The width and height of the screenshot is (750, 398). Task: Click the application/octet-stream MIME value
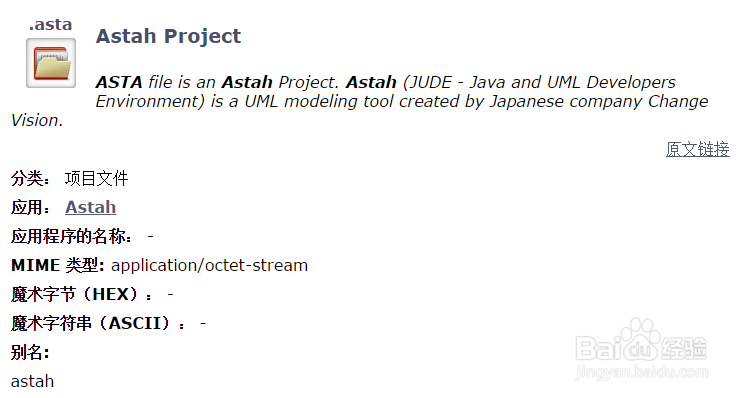(210, 265)
